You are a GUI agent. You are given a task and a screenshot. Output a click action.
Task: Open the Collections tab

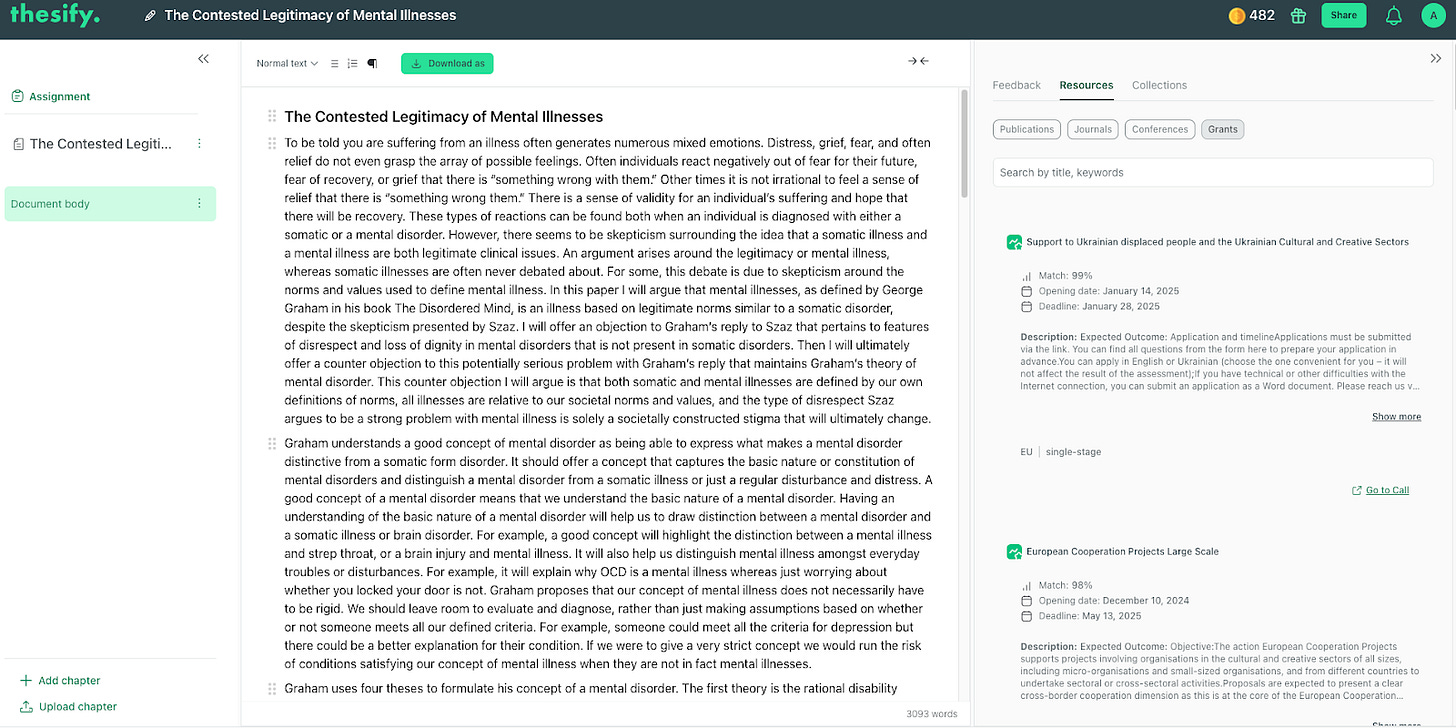click(x=1159, y=85)
